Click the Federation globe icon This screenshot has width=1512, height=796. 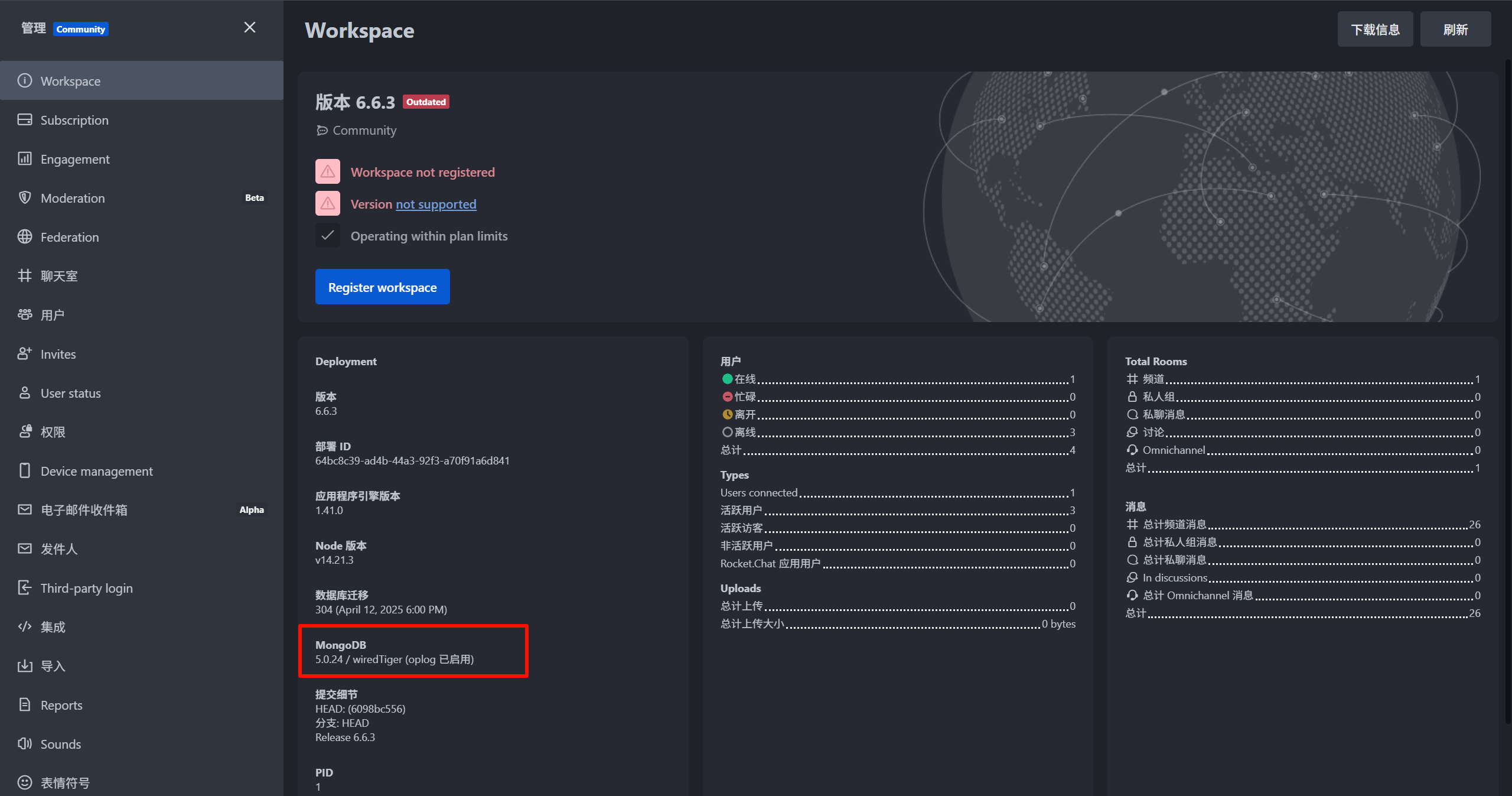pyautogui.click(x=25, y=236)
